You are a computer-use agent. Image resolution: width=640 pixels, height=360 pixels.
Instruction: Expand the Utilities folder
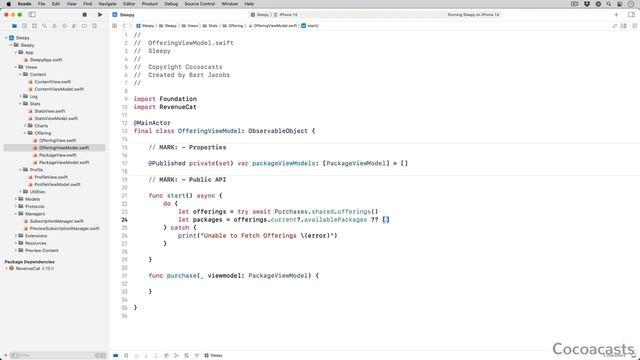[20, 191]
